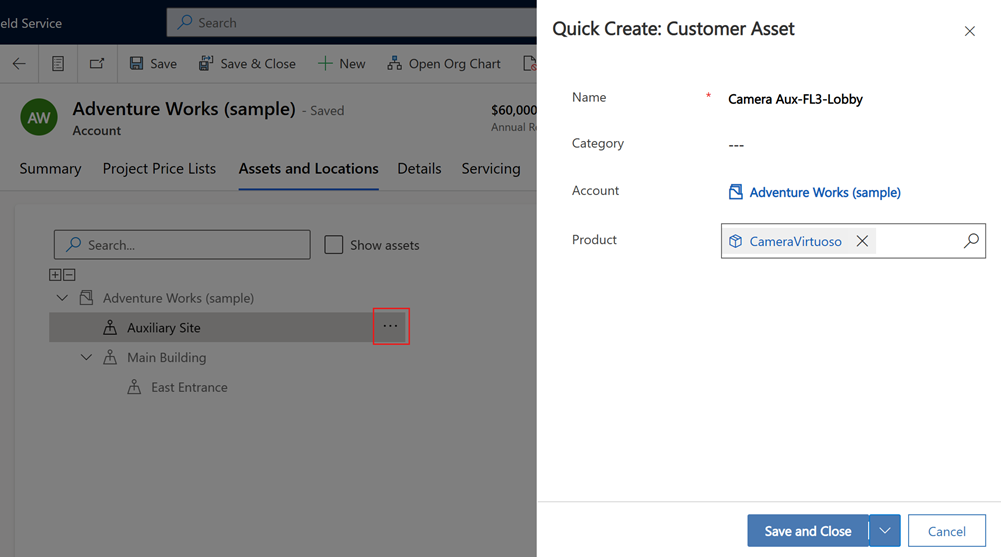1001x557 pixels.
Task: Click the Save button in command bar
Action: click(153, 64)
